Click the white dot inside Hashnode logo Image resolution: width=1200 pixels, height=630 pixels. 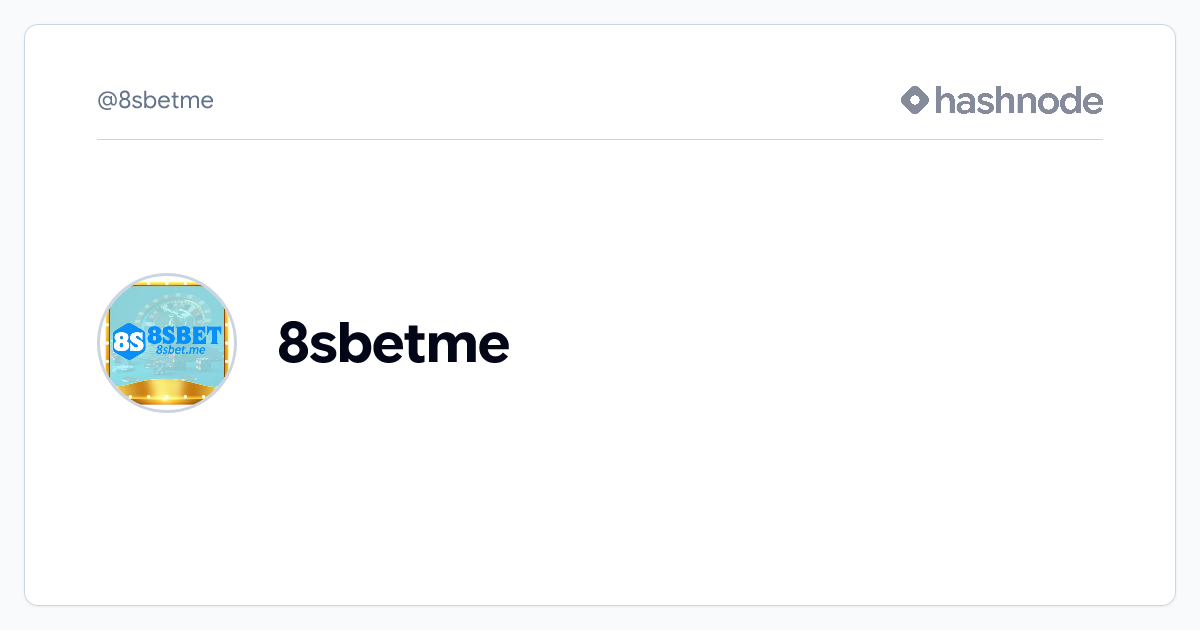click(x=915, y=100)
